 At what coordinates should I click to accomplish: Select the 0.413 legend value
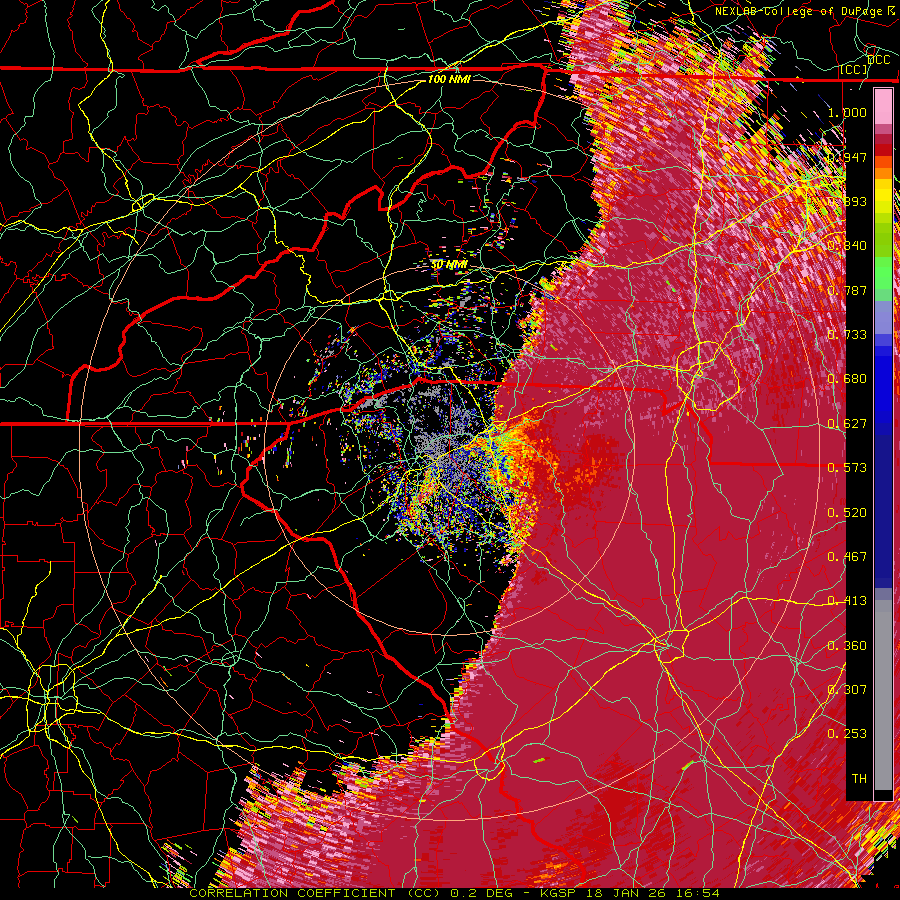coord(847,601)
